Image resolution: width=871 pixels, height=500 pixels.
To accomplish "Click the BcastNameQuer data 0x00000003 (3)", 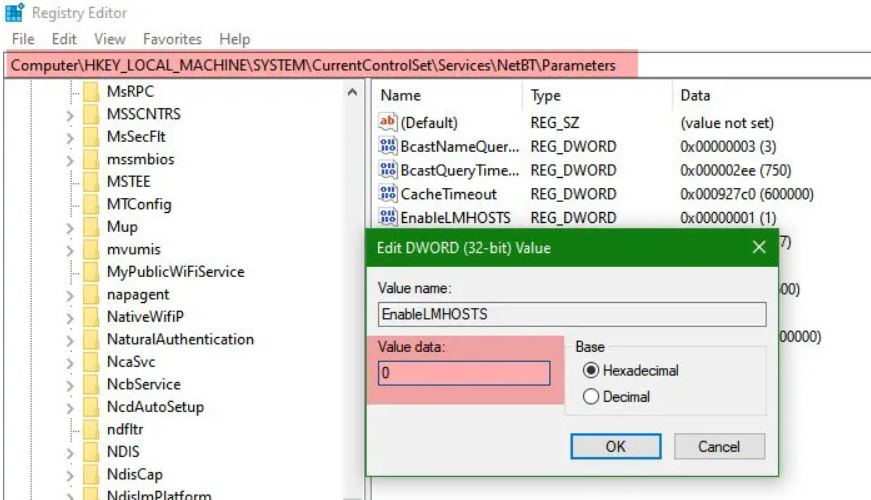I will coord(728,146).
